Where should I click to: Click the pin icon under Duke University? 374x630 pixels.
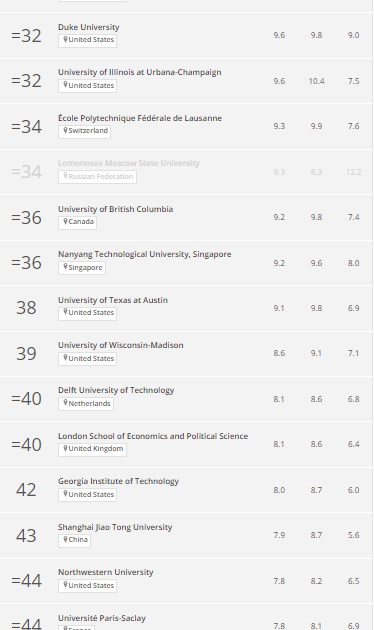point(65,39)
